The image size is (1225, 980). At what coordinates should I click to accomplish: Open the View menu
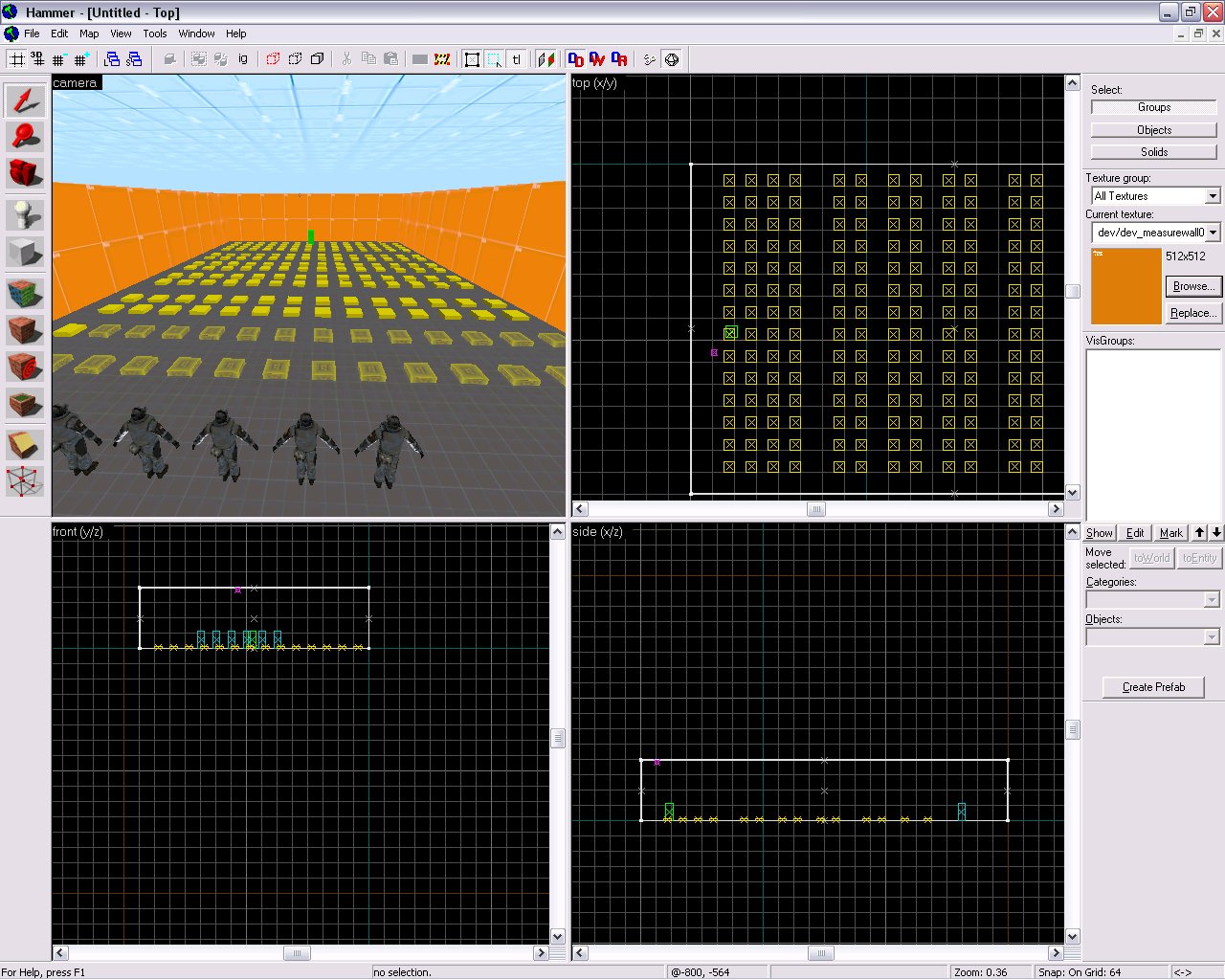(121, 33)
